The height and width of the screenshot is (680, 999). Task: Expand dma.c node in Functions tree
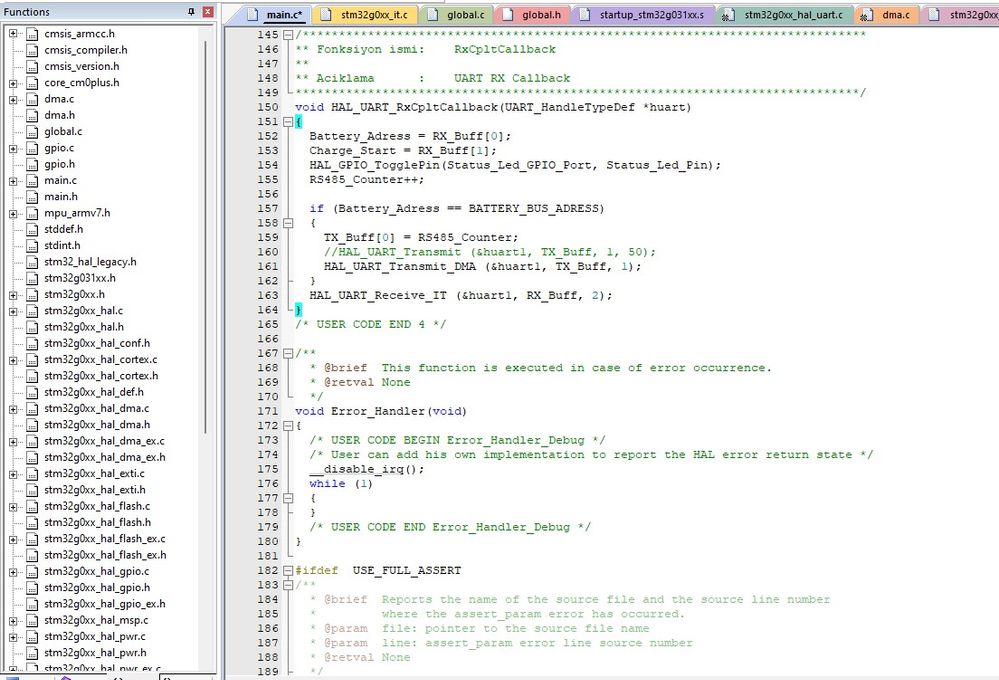coord(13,99)
